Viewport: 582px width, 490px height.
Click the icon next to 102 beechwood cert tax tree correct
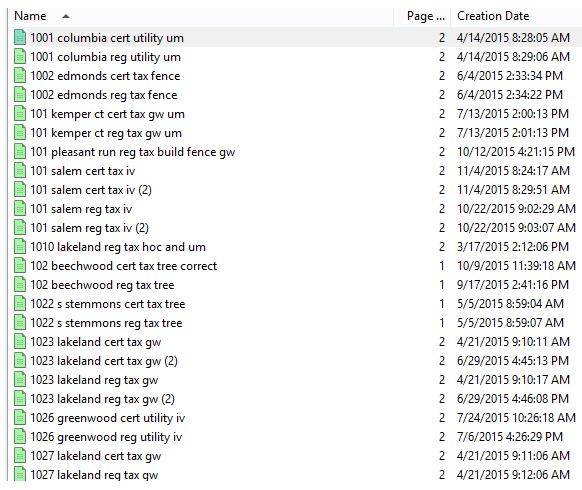[x=20, y=265]
